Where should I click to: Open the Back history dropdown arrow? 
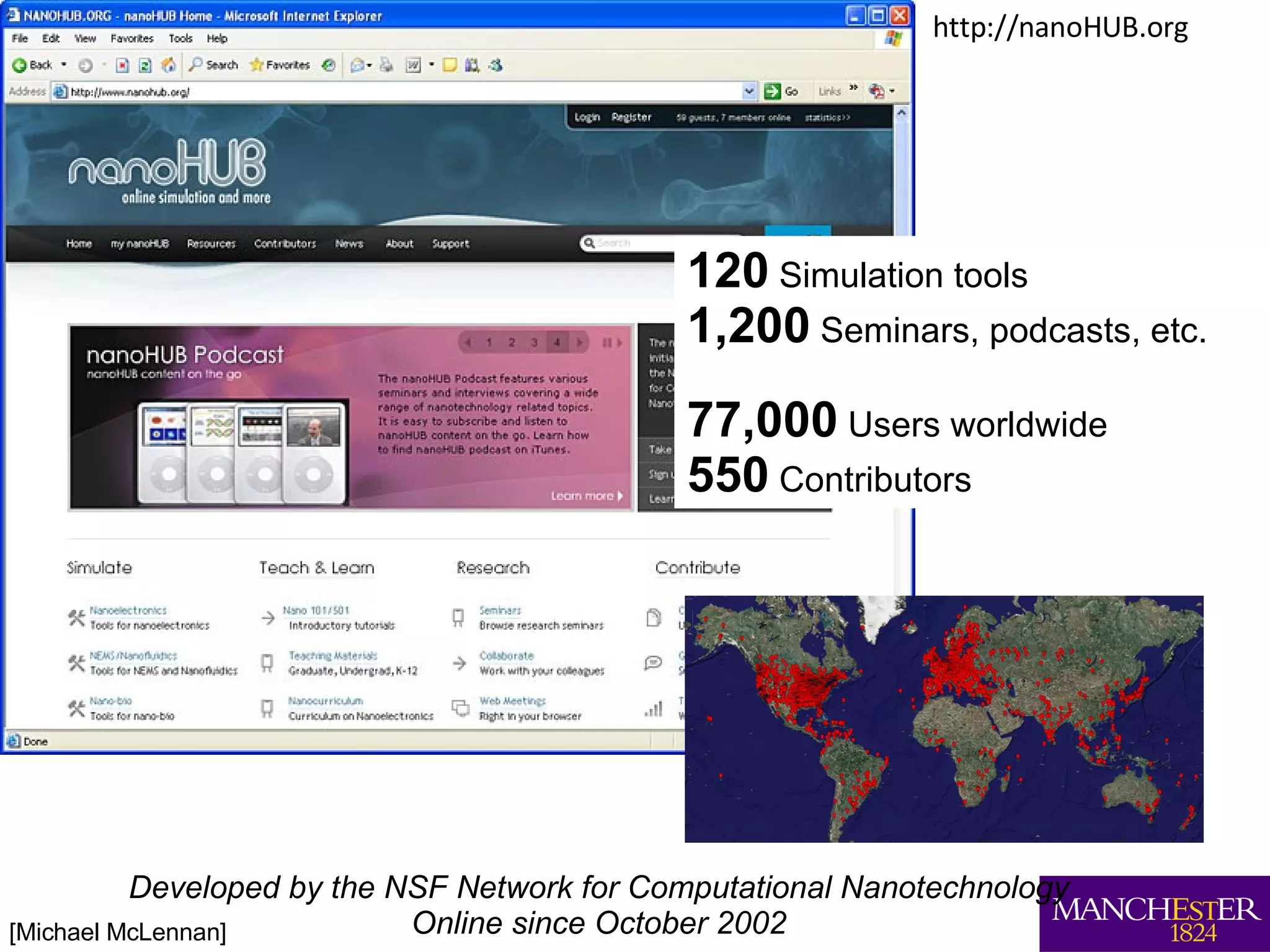(64, 65)
